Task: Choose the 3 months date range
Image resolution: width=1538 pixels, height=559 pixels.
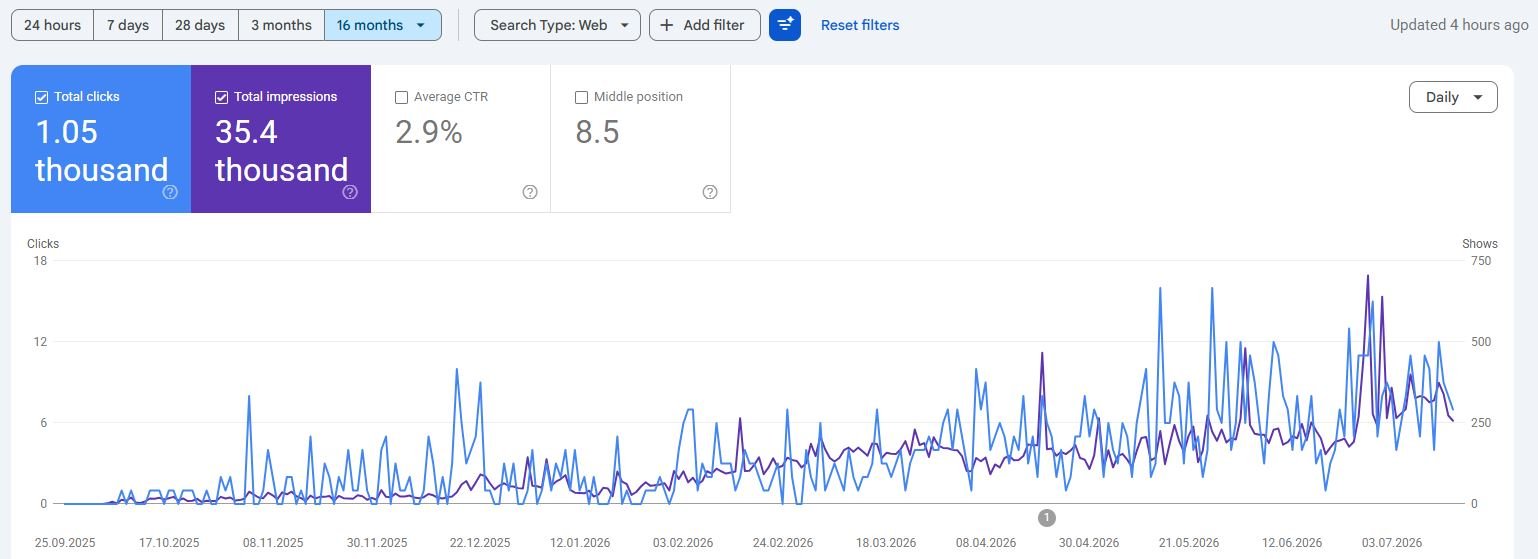Action: [281, 25]
